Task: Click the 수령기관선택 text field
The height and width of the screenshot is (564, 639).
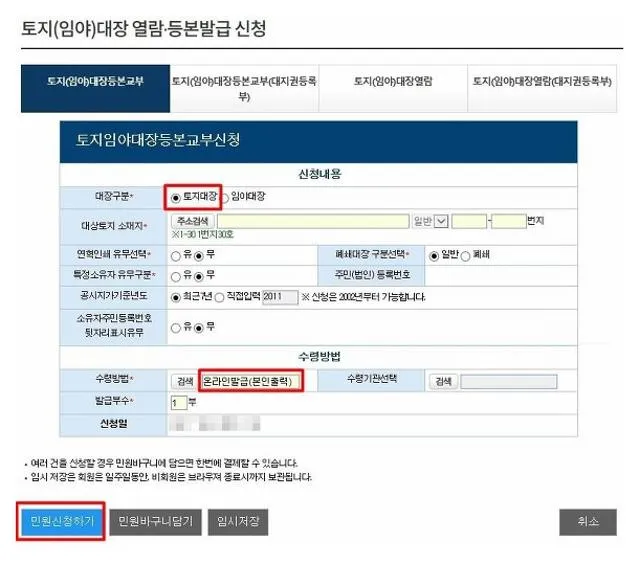Action: pos(509,382)
